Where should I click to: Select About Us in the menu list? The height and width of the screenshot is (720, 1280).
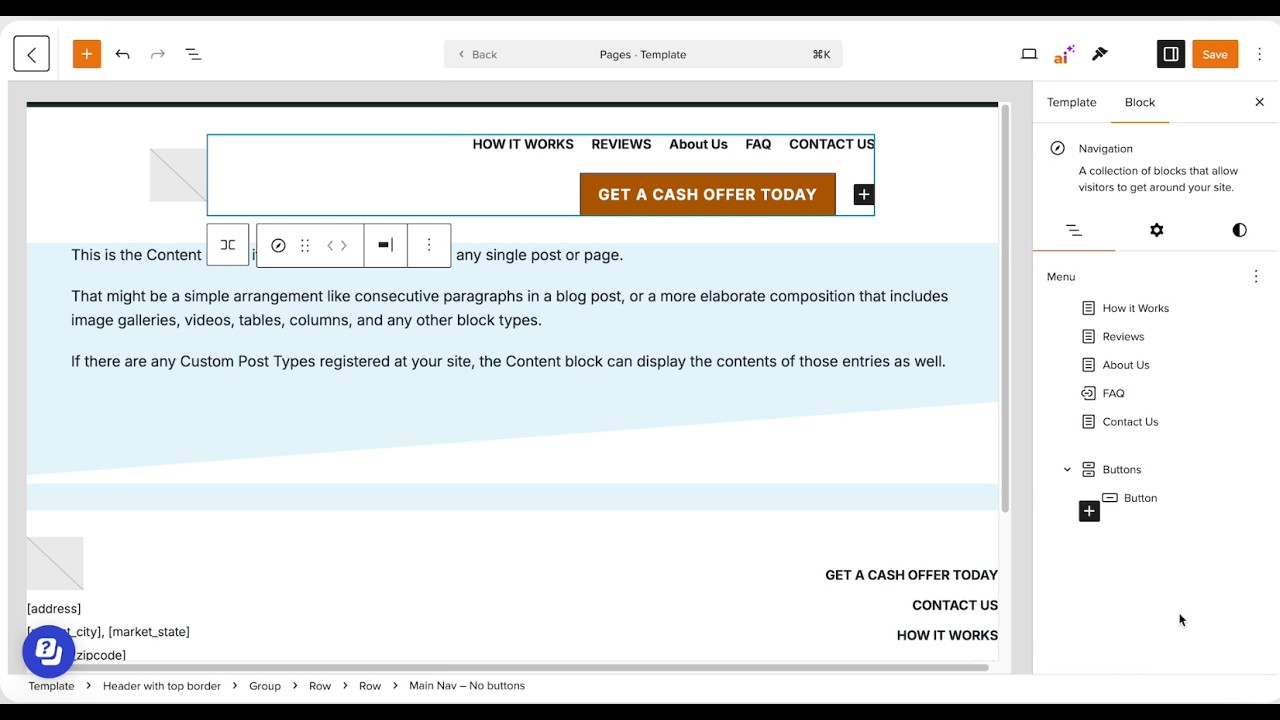1126,365
